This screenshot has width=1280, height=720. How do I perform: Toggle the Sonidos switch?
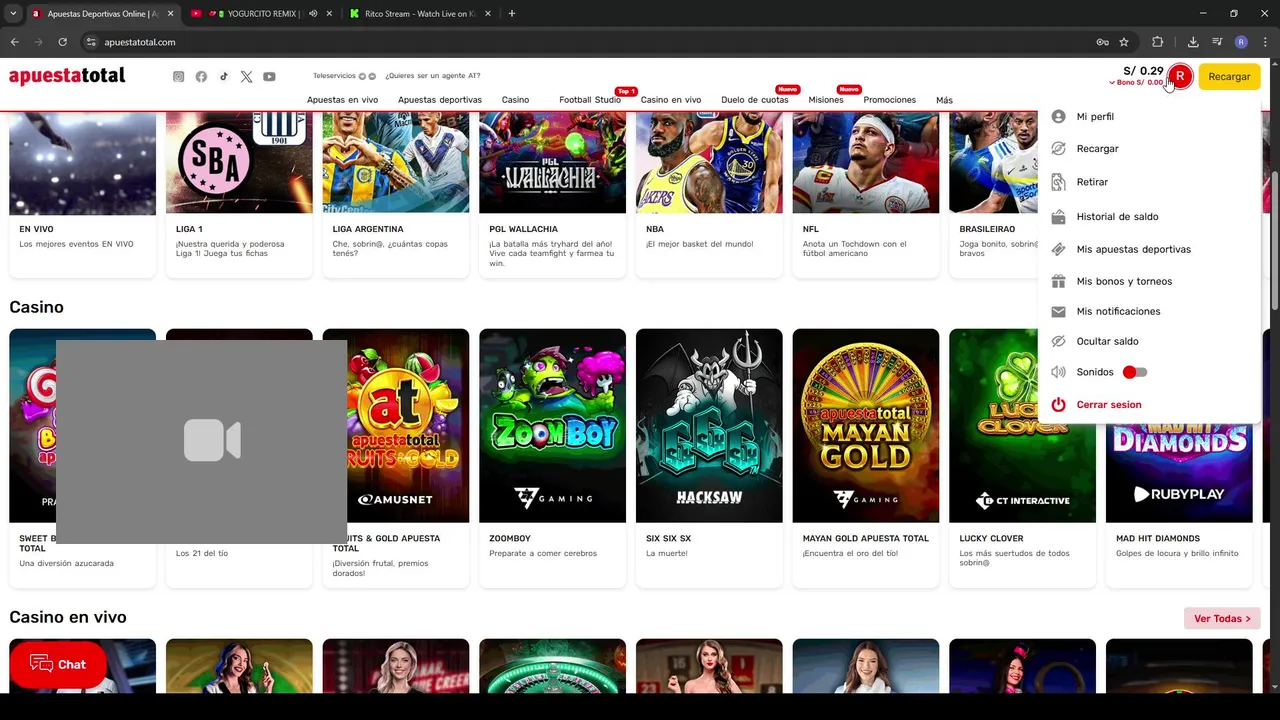(1135, 372)
